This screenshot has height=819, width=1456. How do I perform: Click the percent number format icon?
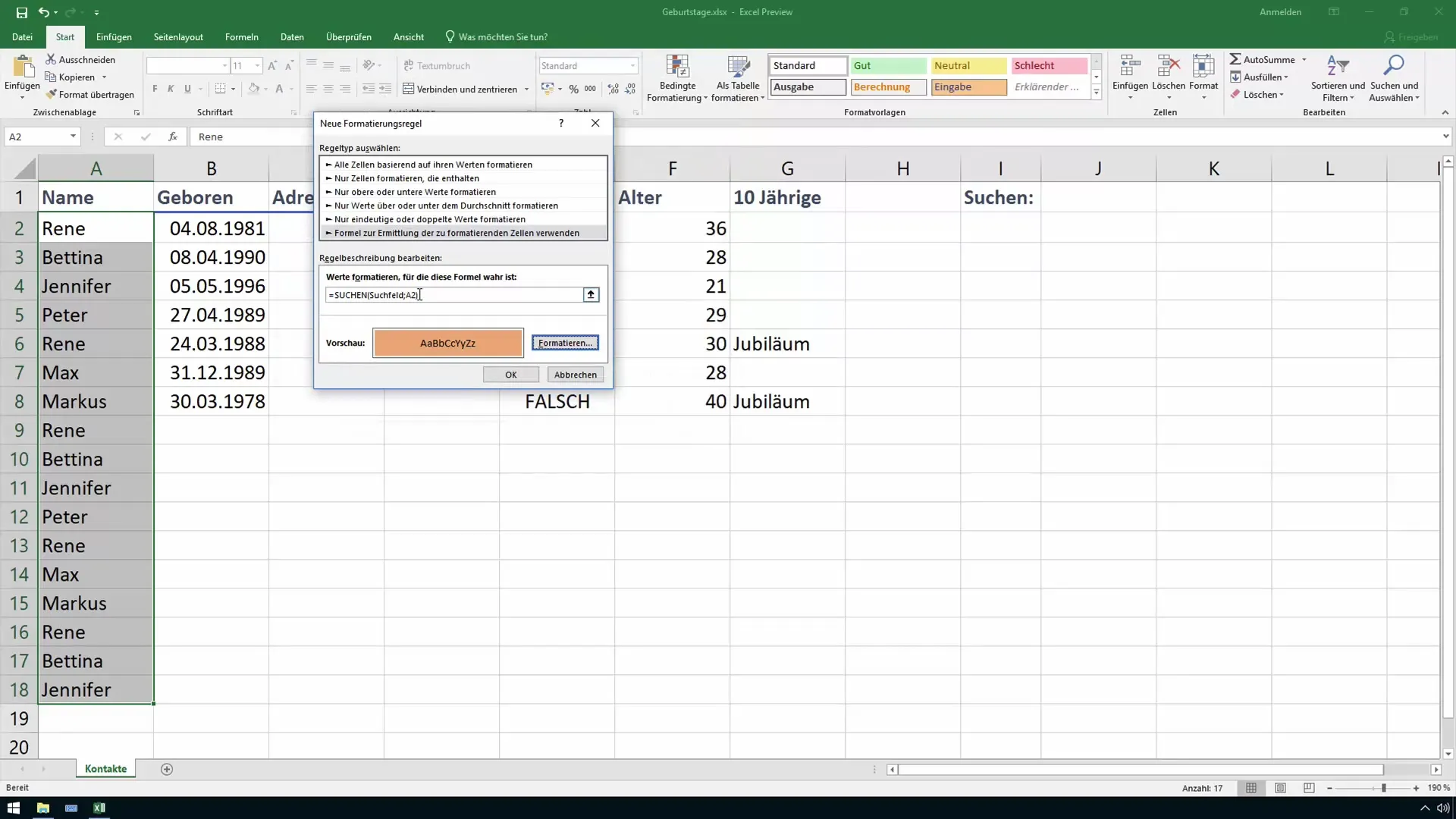(x=574, y=89)
